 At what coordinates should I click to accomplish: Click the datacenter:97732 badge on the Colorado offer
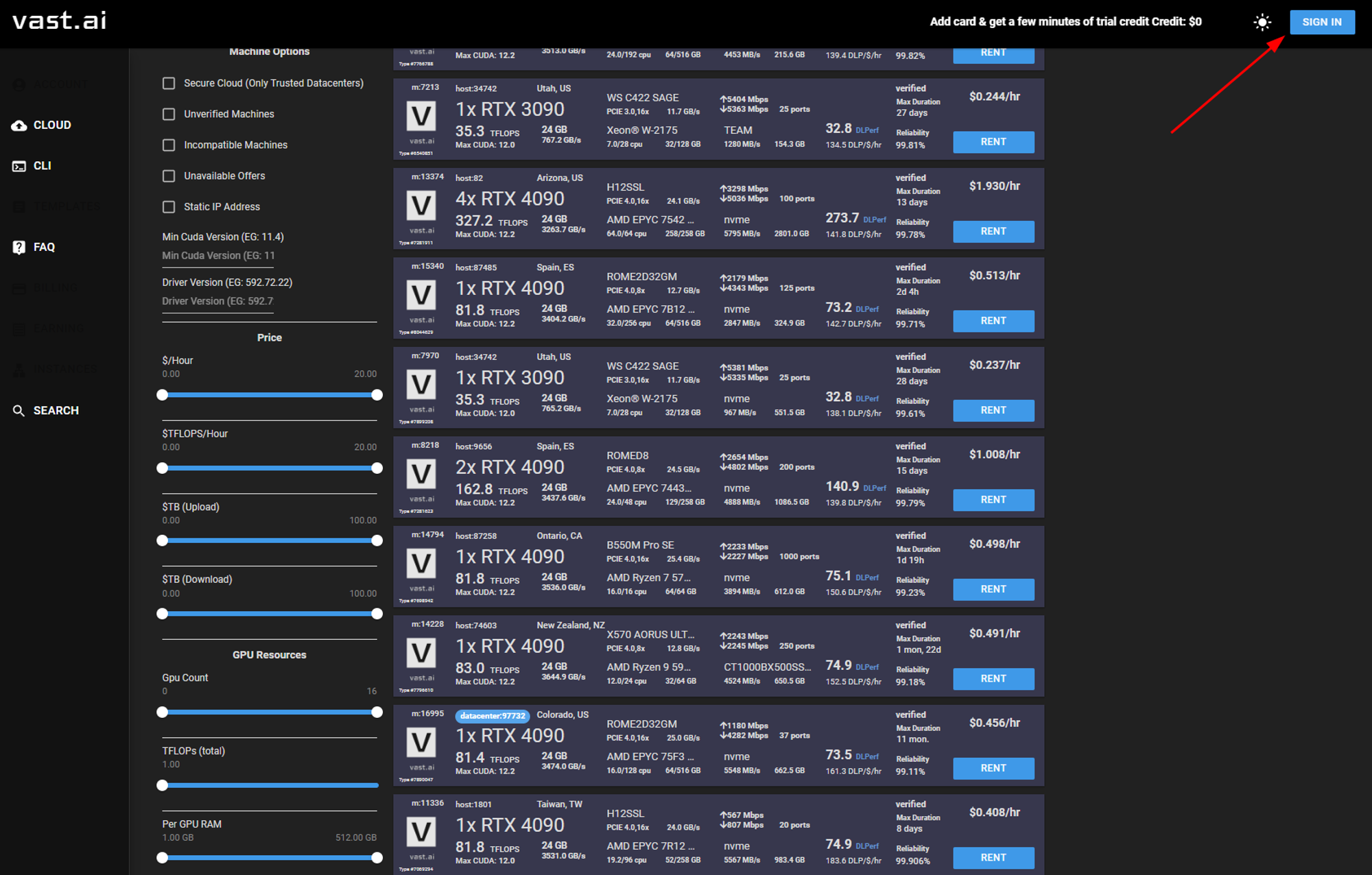493,716
